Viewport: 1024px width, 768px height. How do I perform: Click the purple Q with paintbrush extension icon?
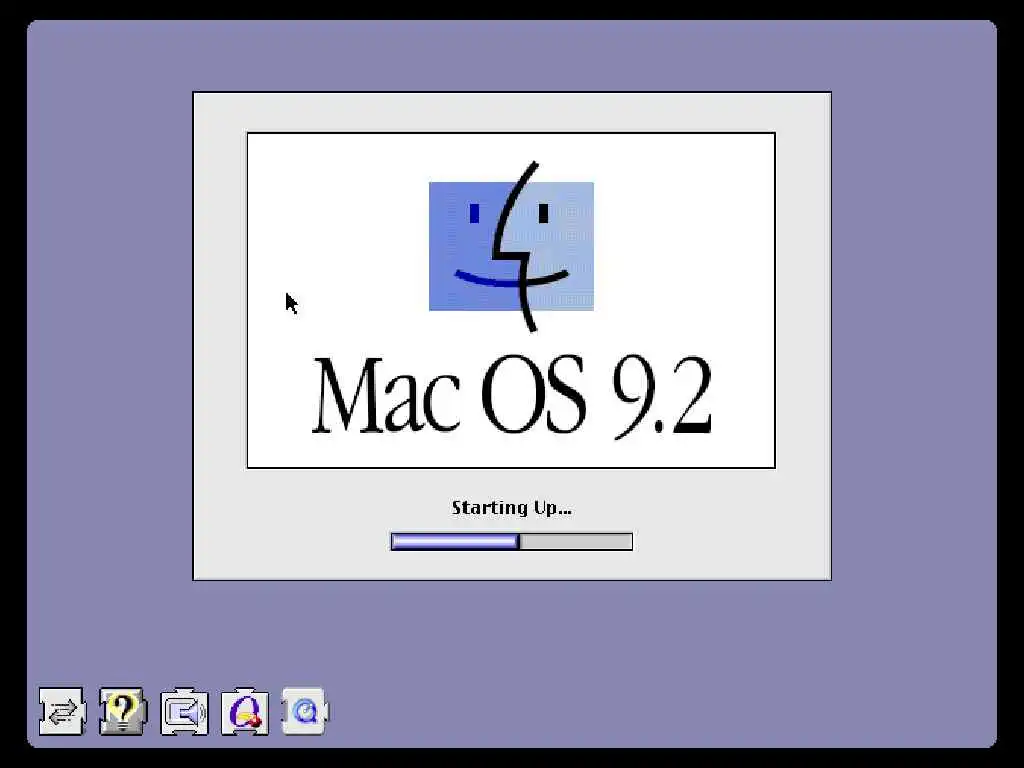245,711
